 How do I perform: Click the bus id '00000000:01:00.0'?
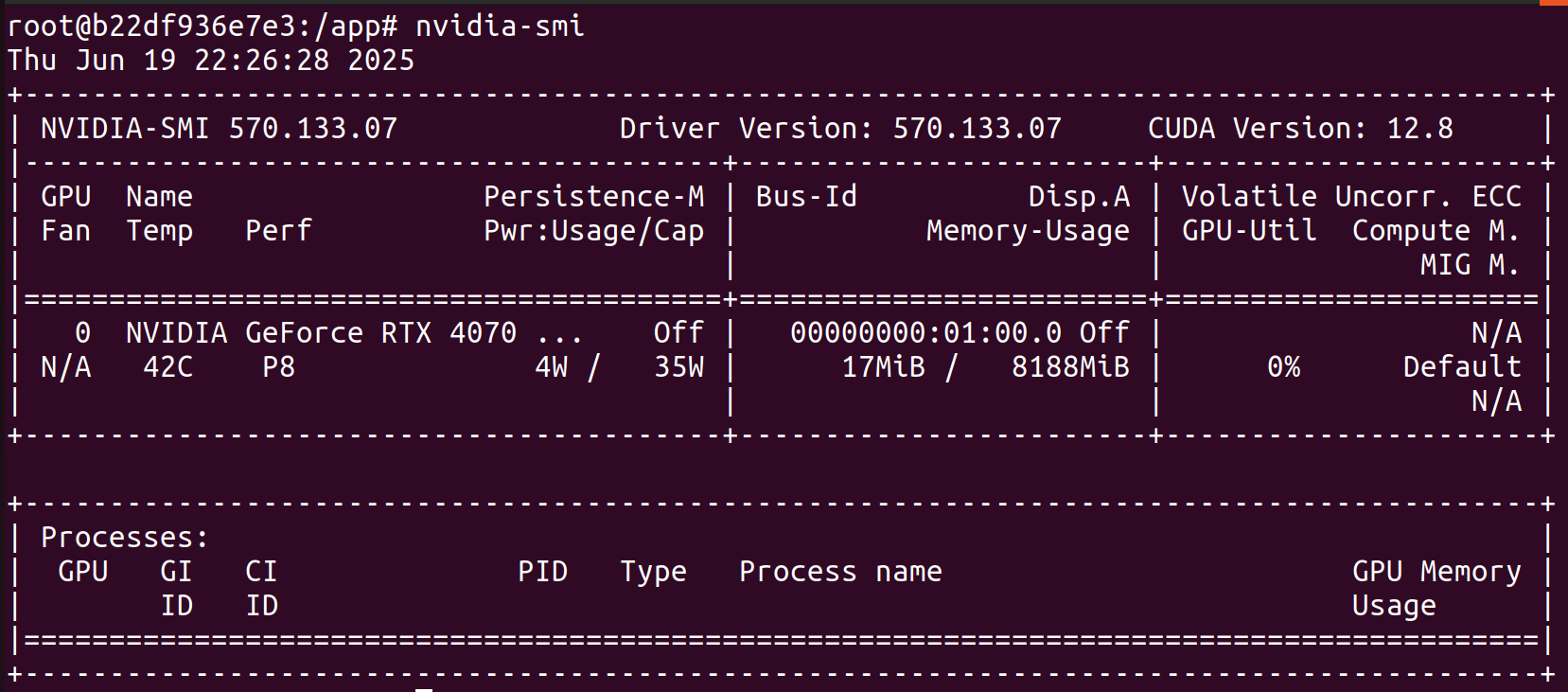click(x=926, y=332)
